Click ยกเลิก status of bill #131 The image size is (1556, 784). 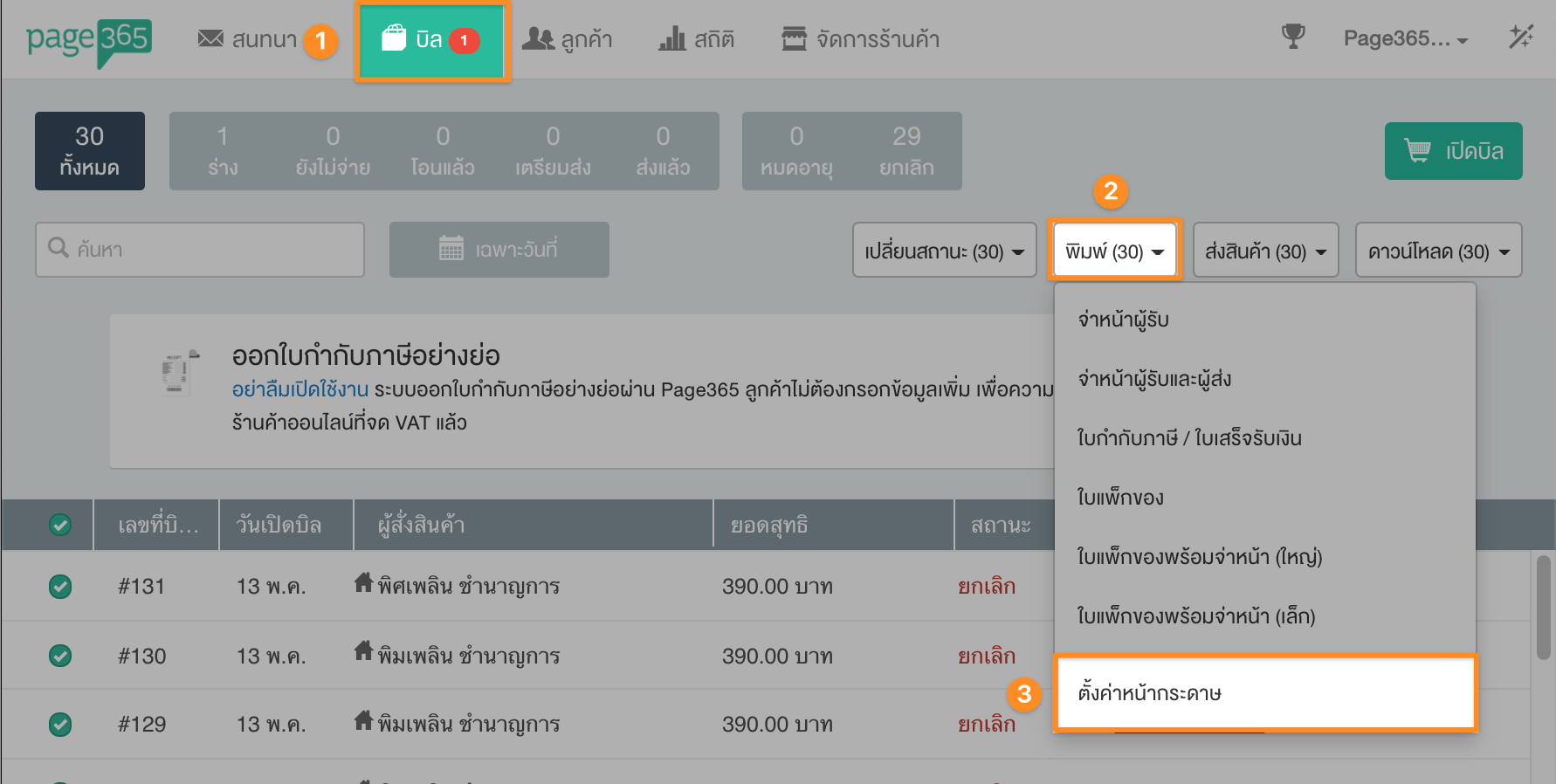(987, 586)
